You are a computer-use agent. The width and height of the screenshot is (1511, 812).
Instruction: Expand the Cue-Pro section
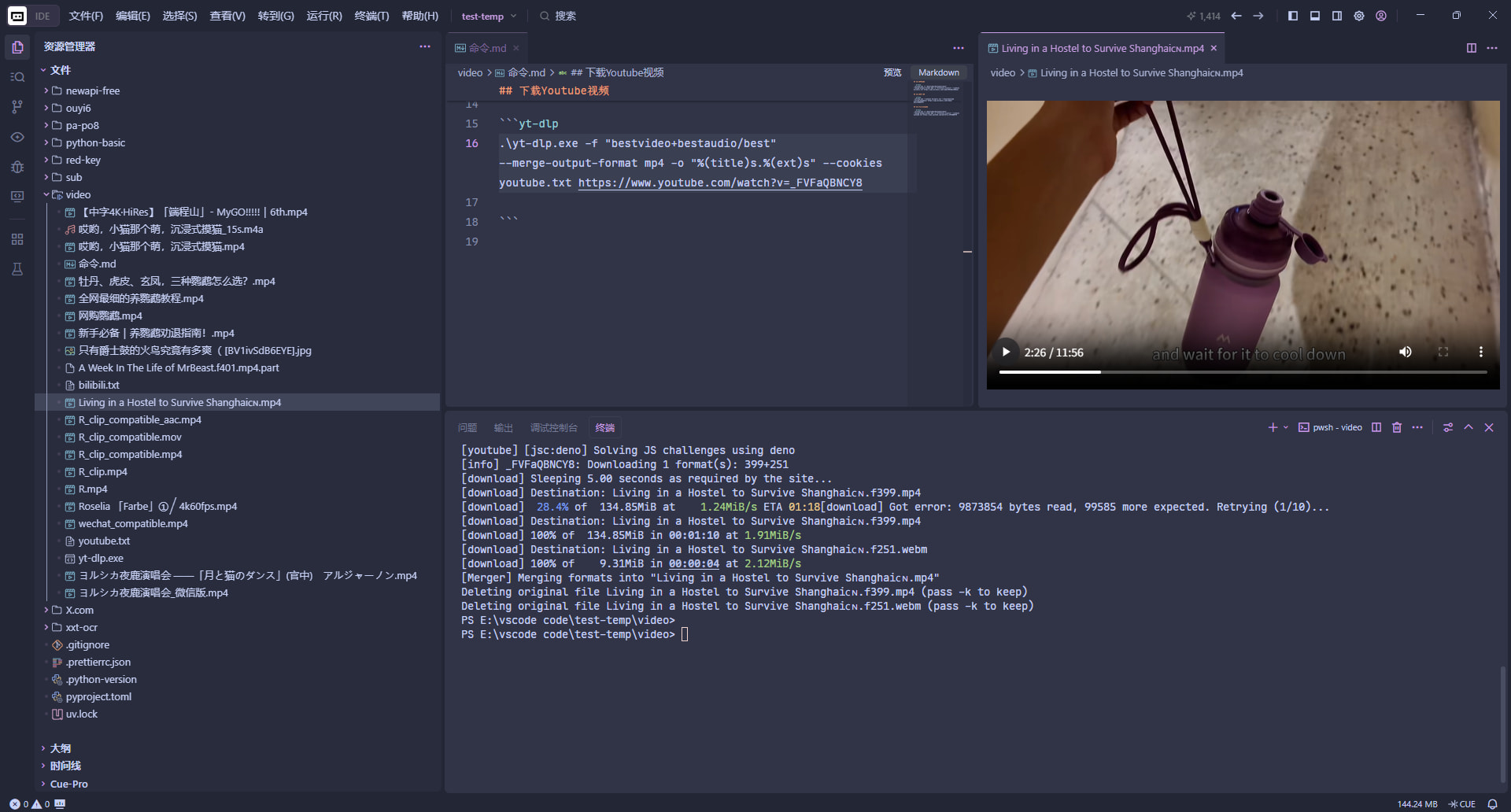(x=68, y=784)
